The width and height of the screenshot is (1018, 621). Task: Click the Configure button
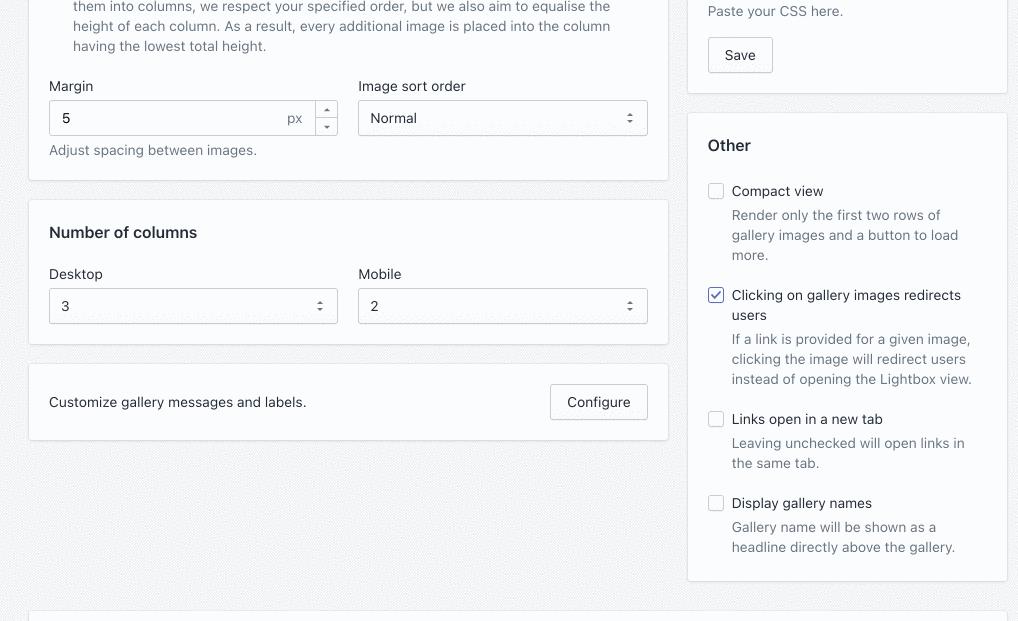[599, 402]
